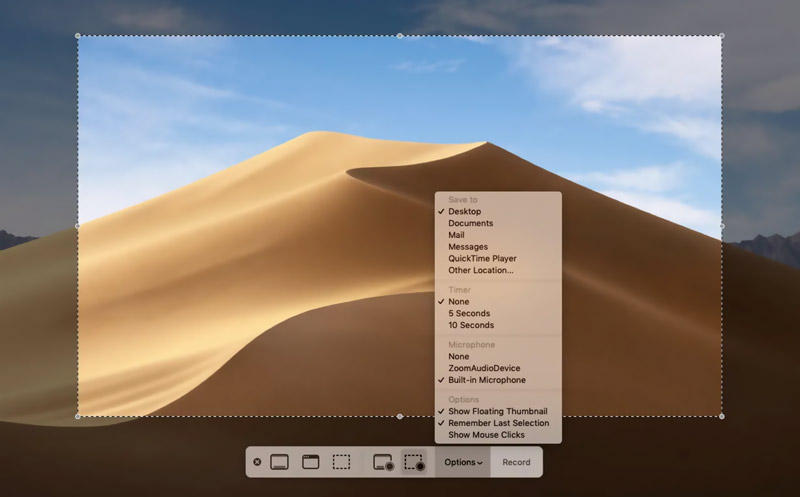Choose QuickTime Player as save destination
The width and height of the screenshot is (800, 497).
click(x=482, y=258)
